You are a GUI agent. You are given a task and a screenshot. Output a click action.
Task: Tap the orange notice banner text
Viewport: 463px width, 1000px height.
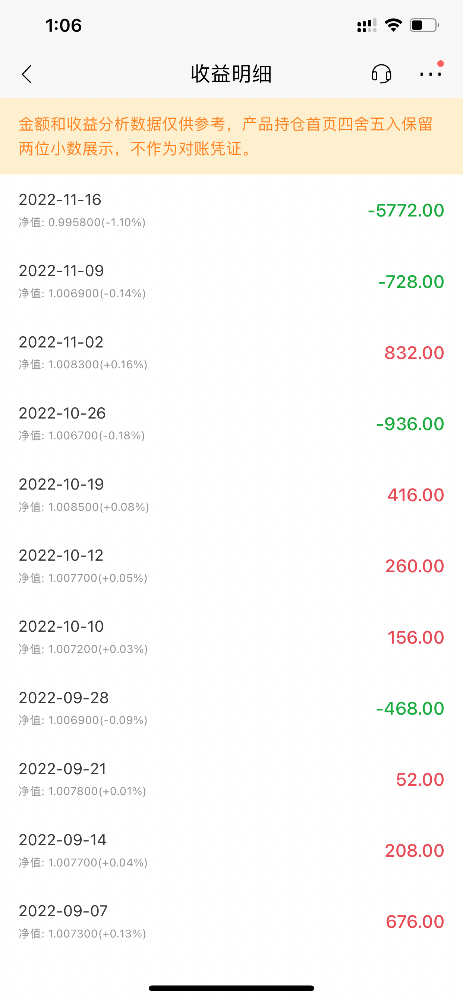(226, 136)
